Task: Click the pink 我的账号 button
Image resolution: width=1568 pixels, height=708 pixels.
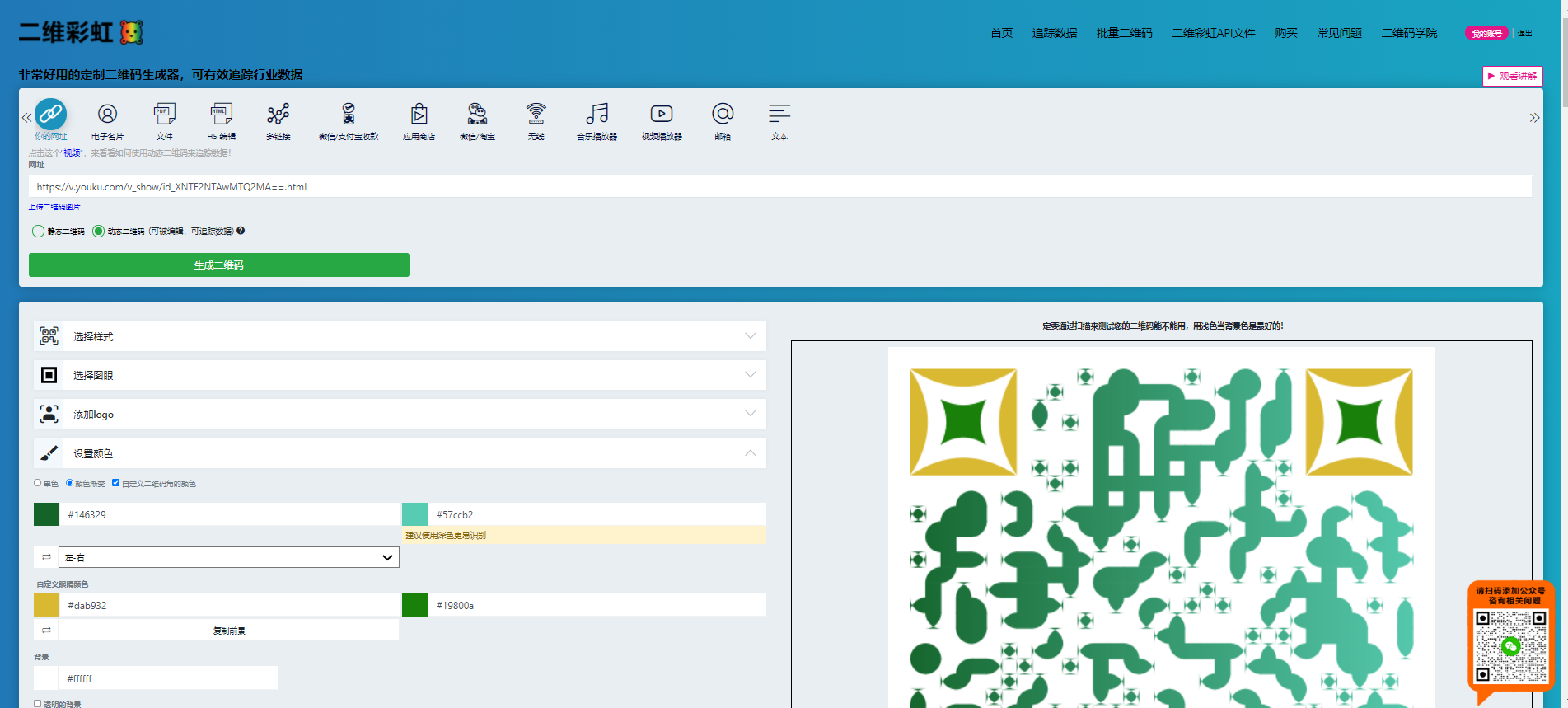Action: (x=1486, y=33)
